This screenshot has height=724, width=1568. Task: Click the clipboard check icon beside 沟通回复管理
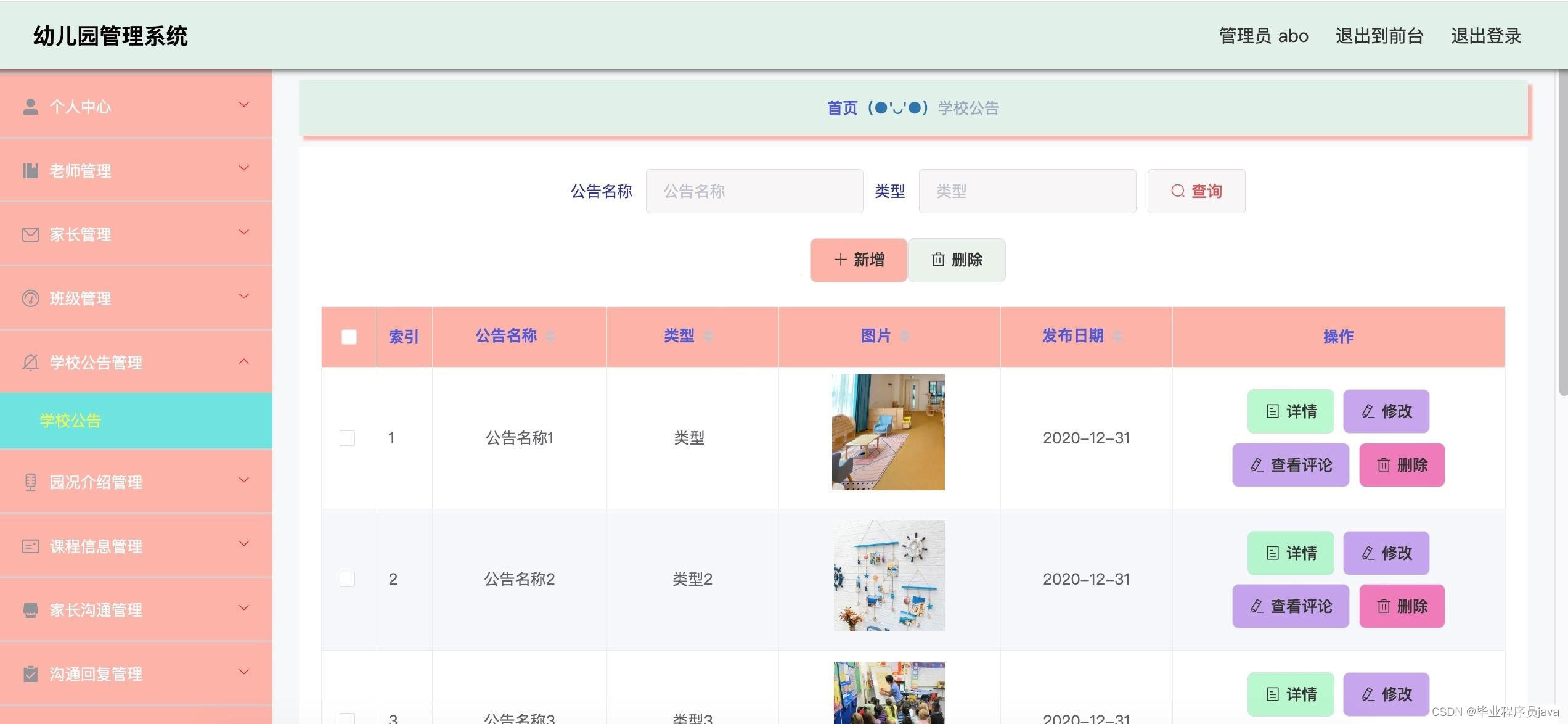(x=30, y=673)
